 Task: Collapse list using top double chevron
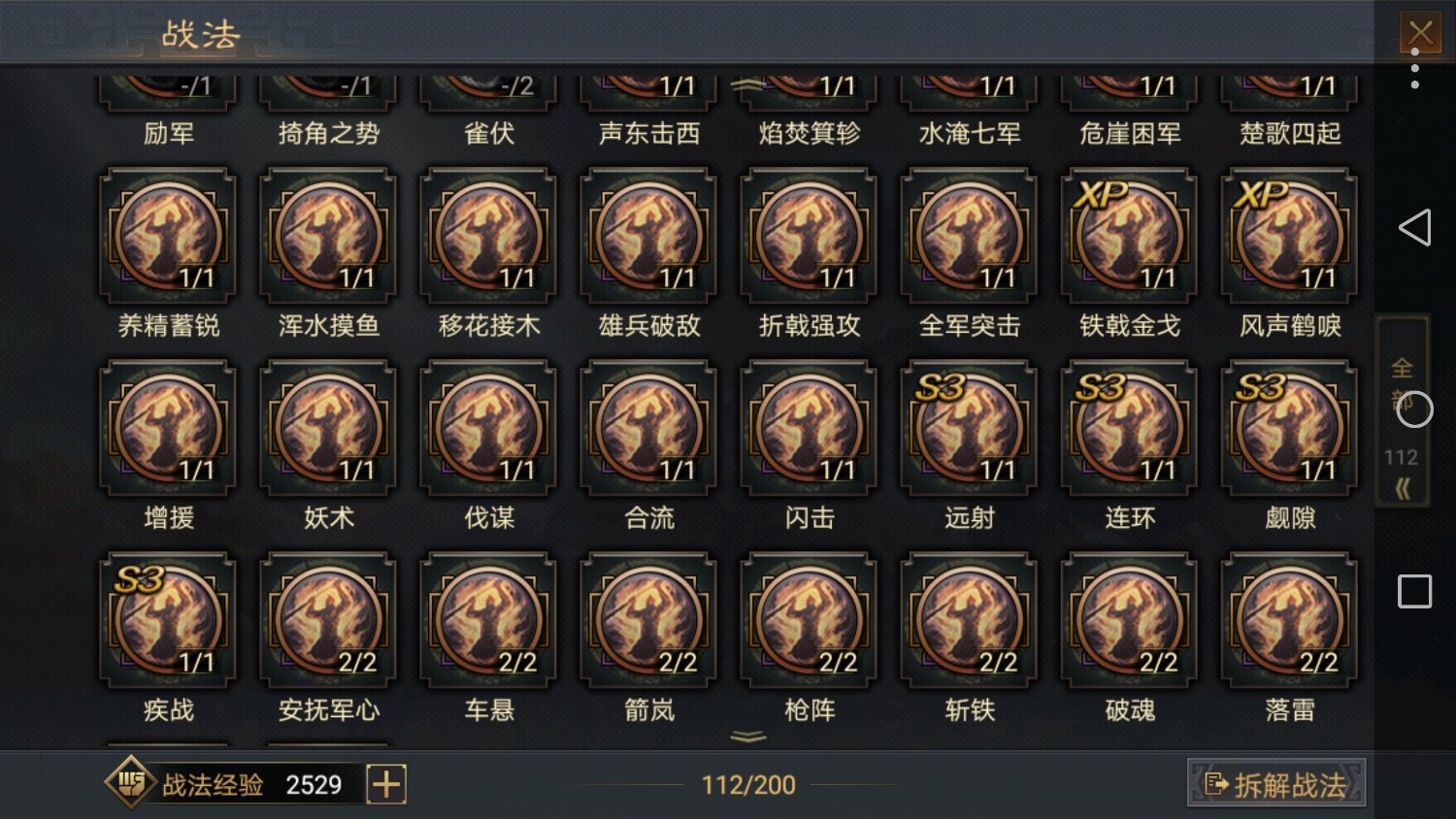[x=748, y=85]
